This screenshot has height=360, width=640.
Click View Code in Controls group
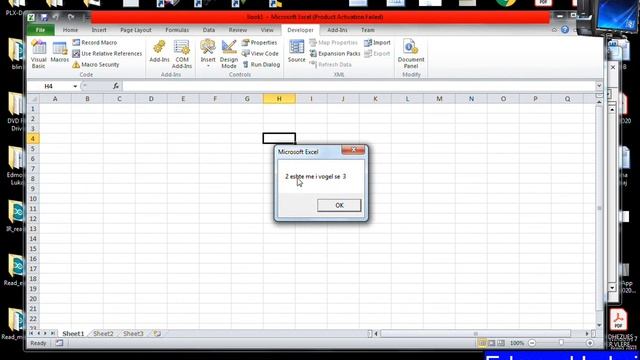click(260, 53)
